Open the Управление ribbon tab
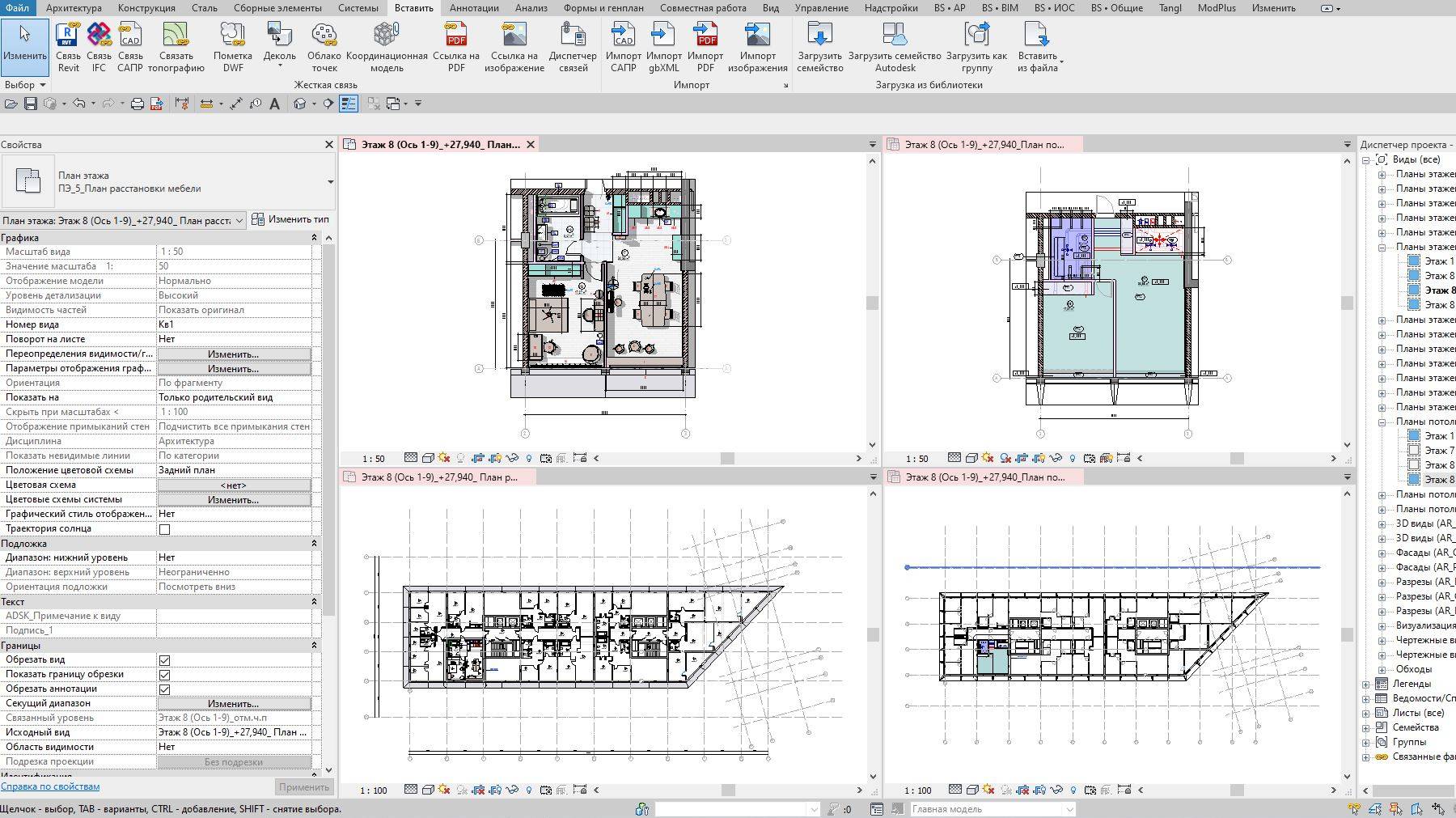 822,7
